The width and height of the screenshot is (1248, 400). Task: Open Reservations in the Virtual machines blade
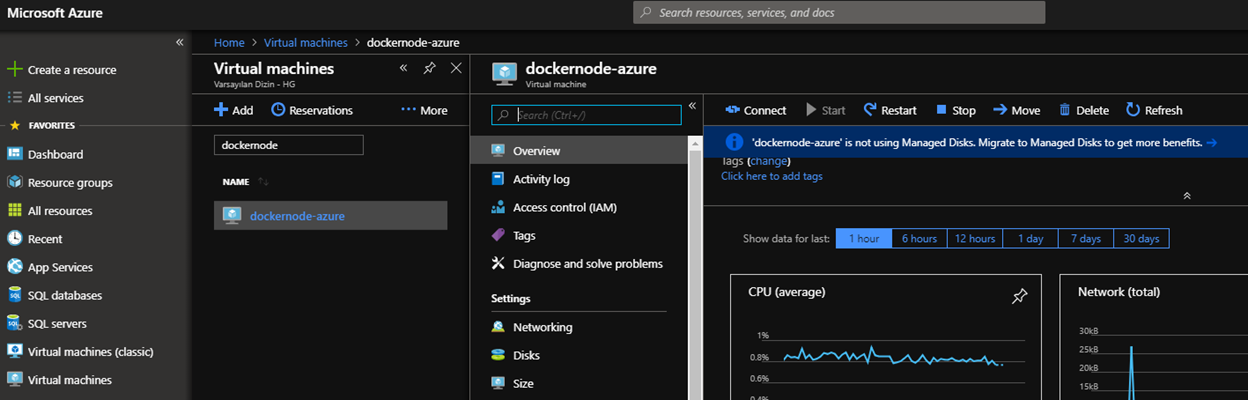tap(312, 110)
